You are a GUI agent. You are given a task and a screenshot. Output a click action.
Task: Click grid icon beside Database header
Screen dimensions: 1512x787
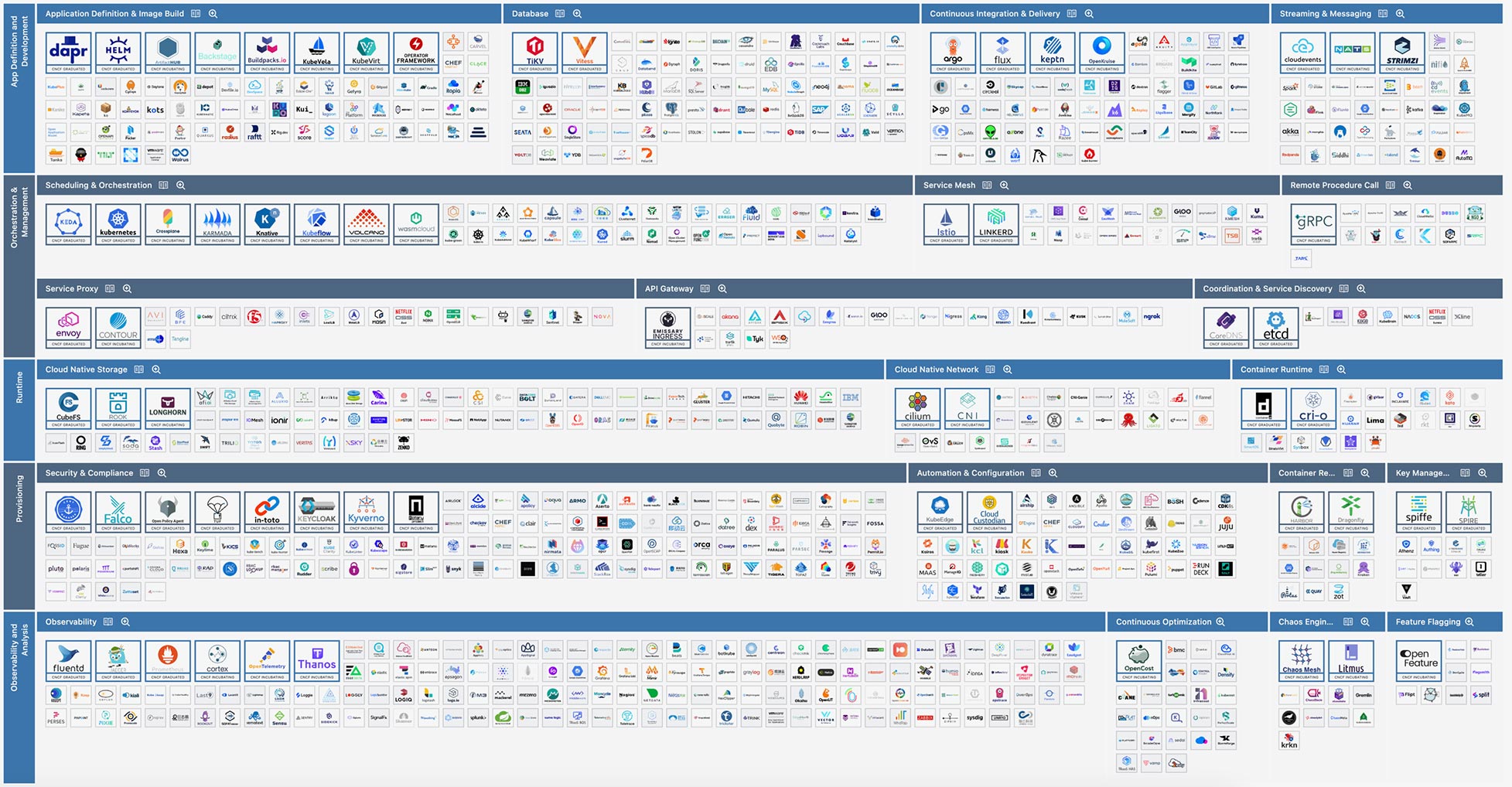[560, 14]
